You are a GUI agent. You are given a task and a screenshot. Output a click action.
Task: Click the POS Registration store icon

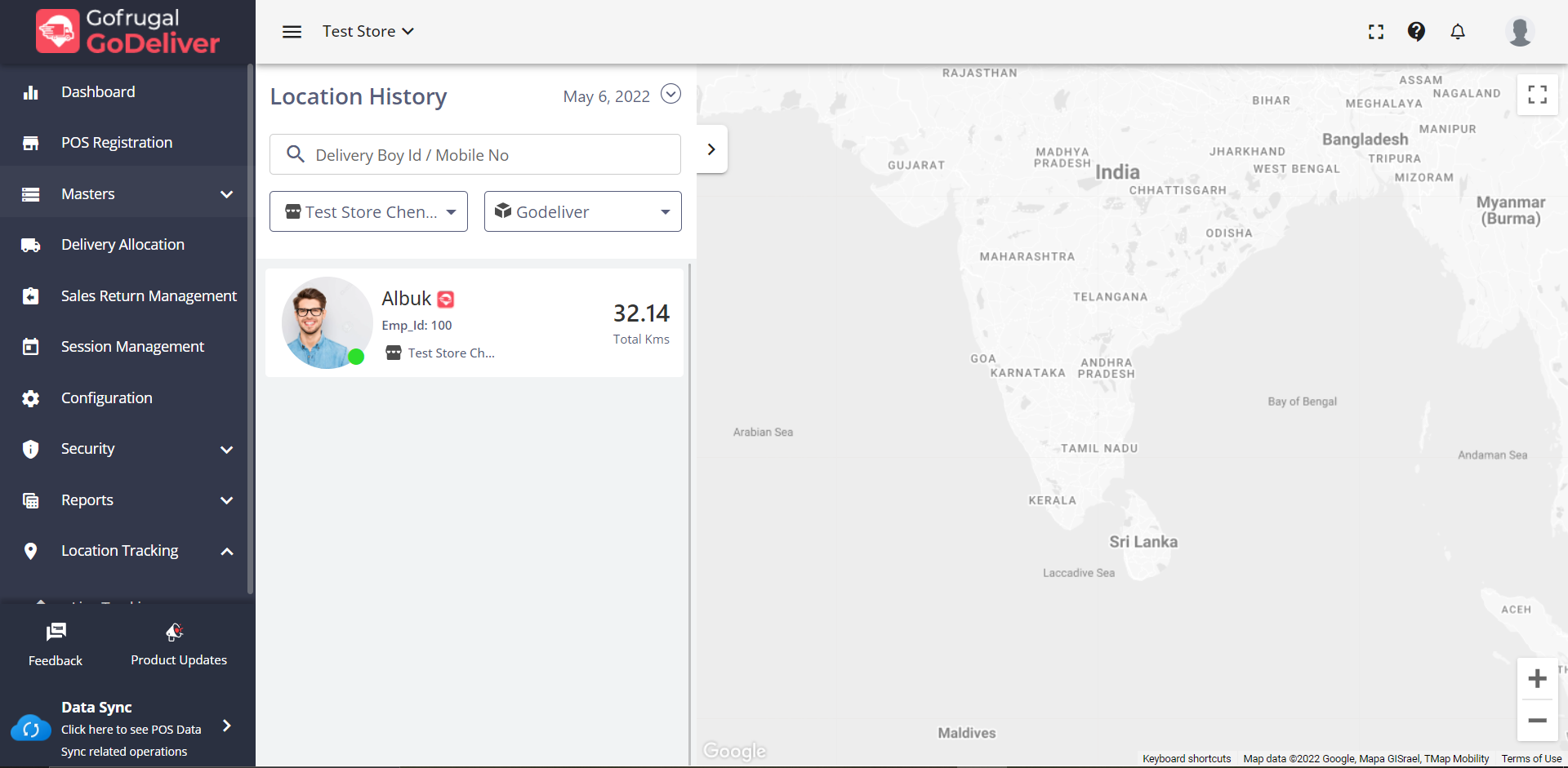[x=31, y=144]
